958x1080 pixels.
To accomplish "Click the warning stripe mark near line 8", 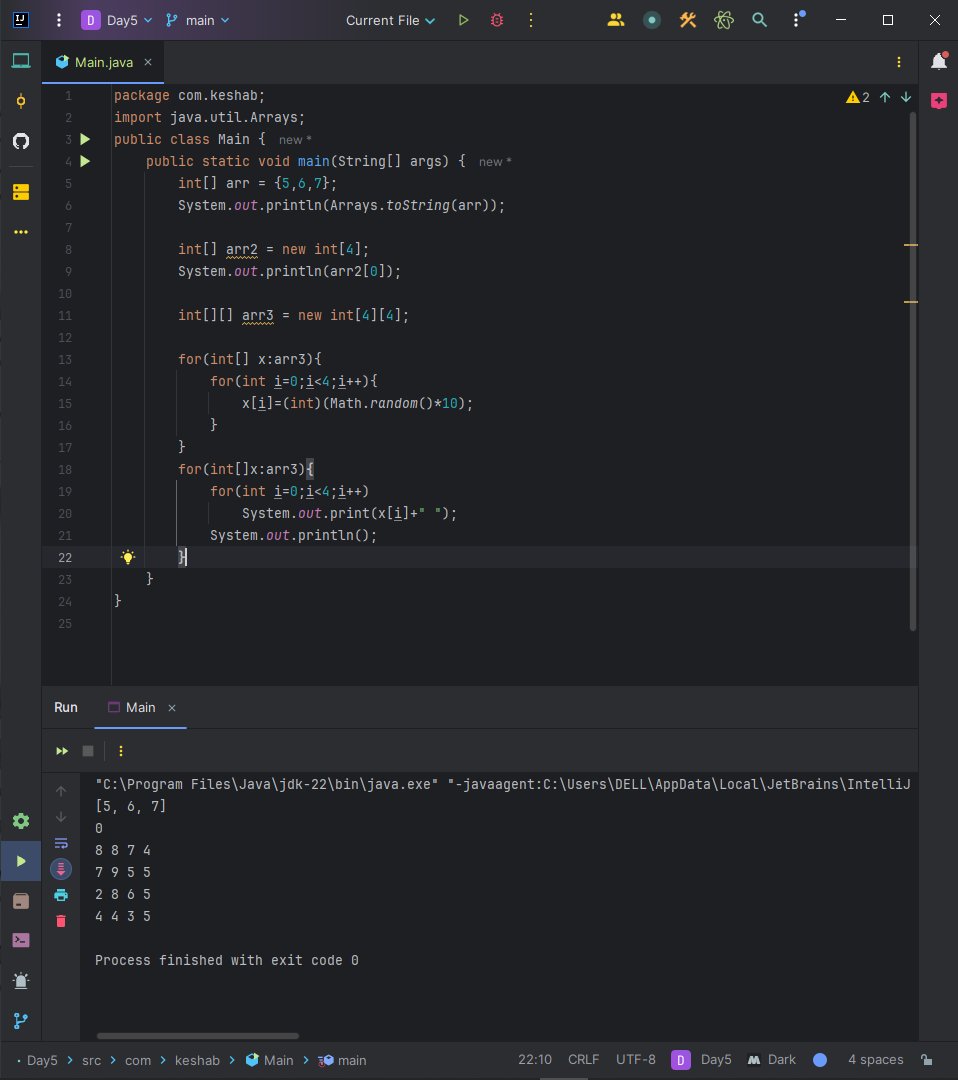I will [910, 245].
